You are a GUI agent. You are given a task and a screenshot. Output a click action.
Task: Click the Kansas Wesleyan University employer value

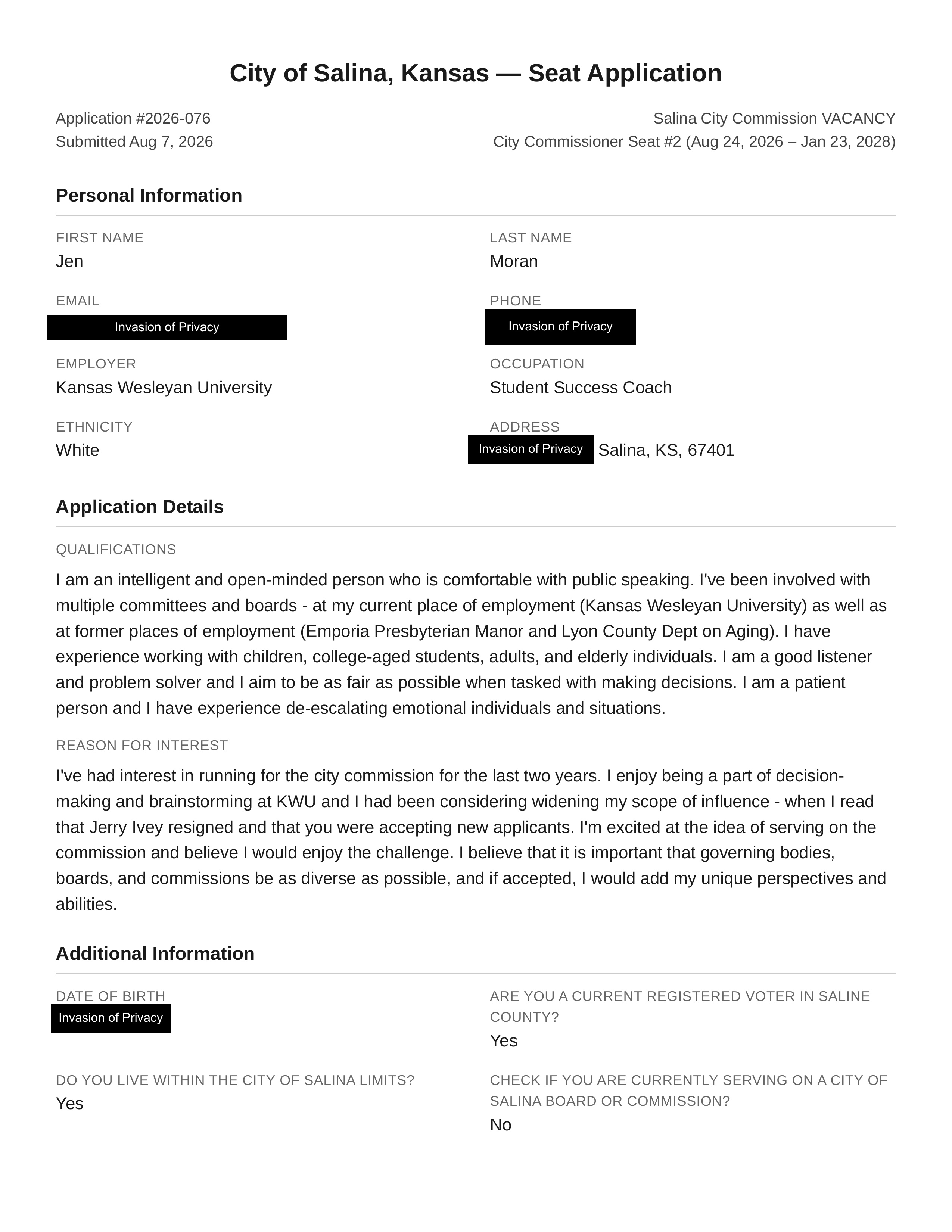click(x=164, y=388)
